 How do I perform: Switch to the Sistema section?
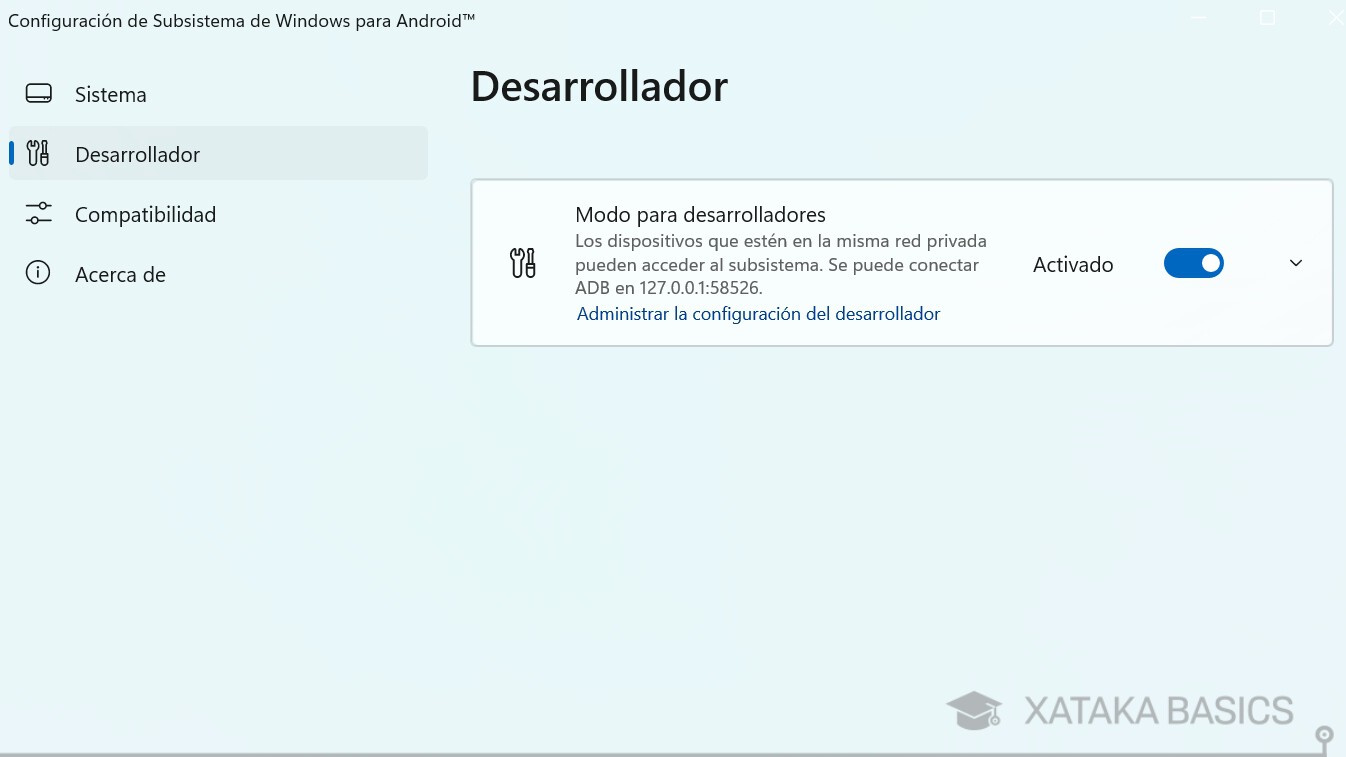point(110,94)
